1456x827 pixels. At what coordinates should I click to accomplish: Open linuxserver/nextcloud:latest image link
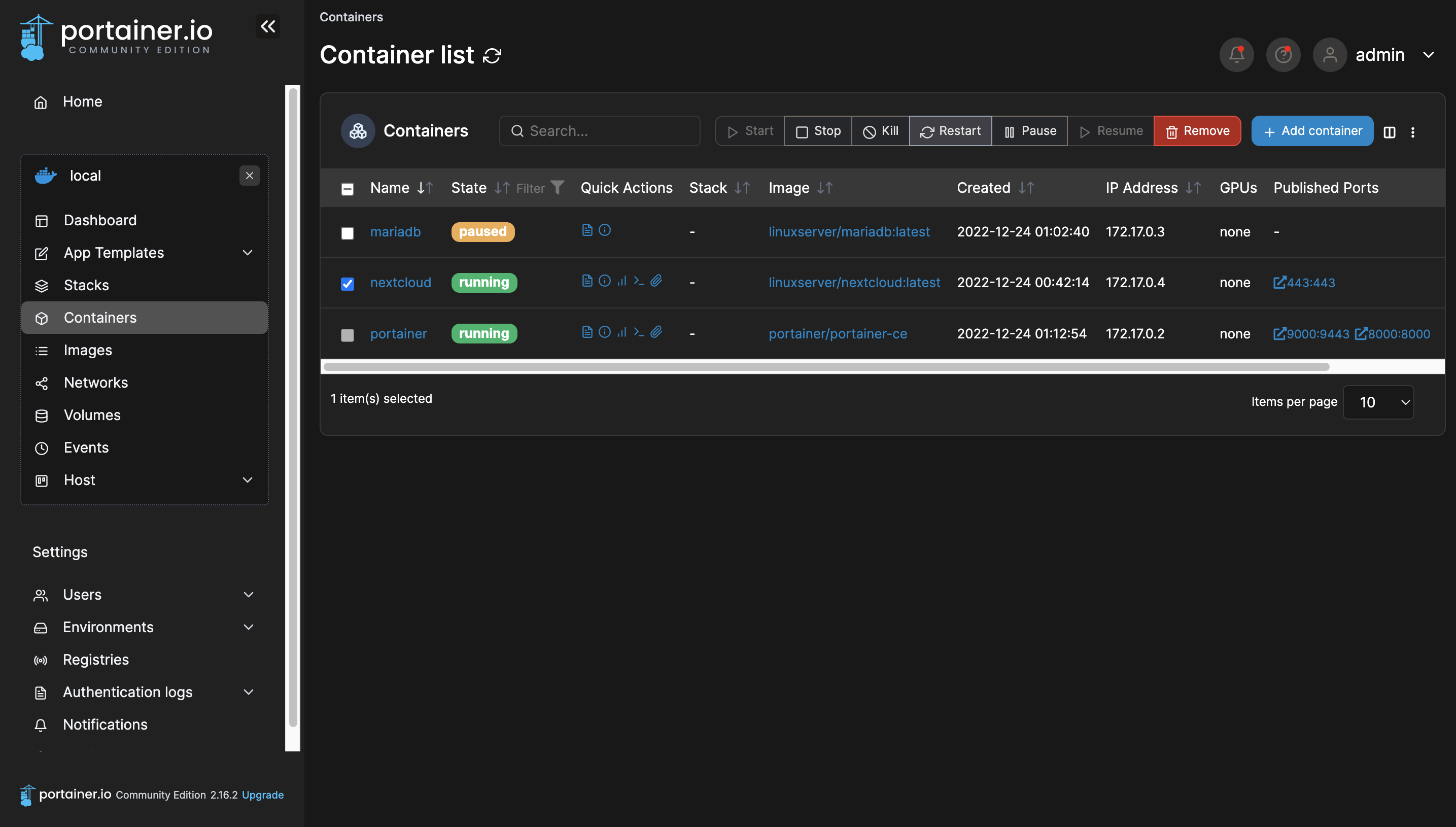(x=854, y=282)
